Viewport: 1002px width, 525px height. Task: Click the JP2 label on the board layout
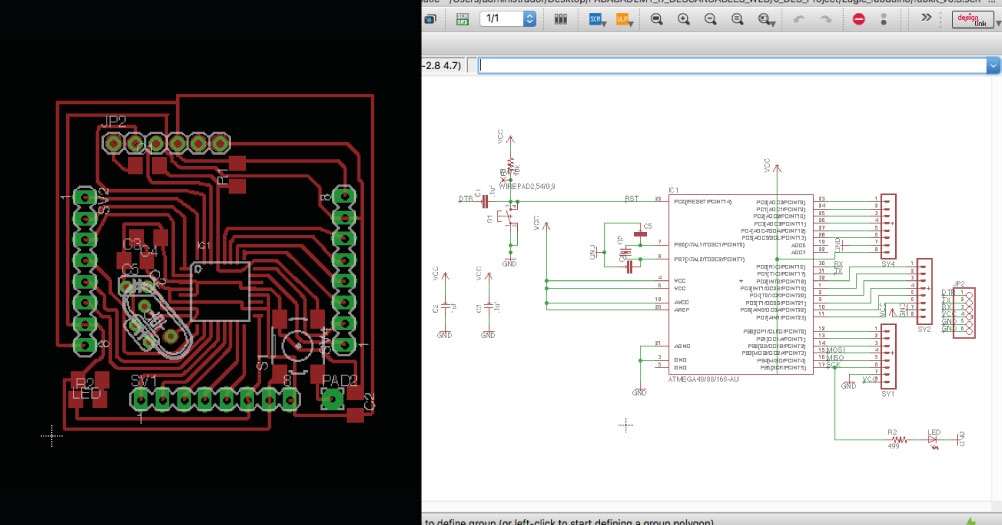coord(114,121)
